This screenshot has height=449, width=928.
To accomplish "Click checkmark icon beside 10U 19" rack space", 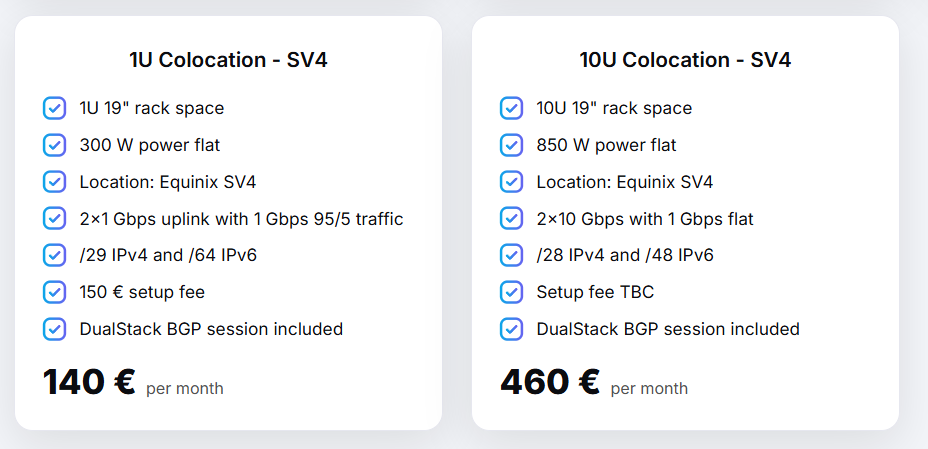I will [511, 108].
